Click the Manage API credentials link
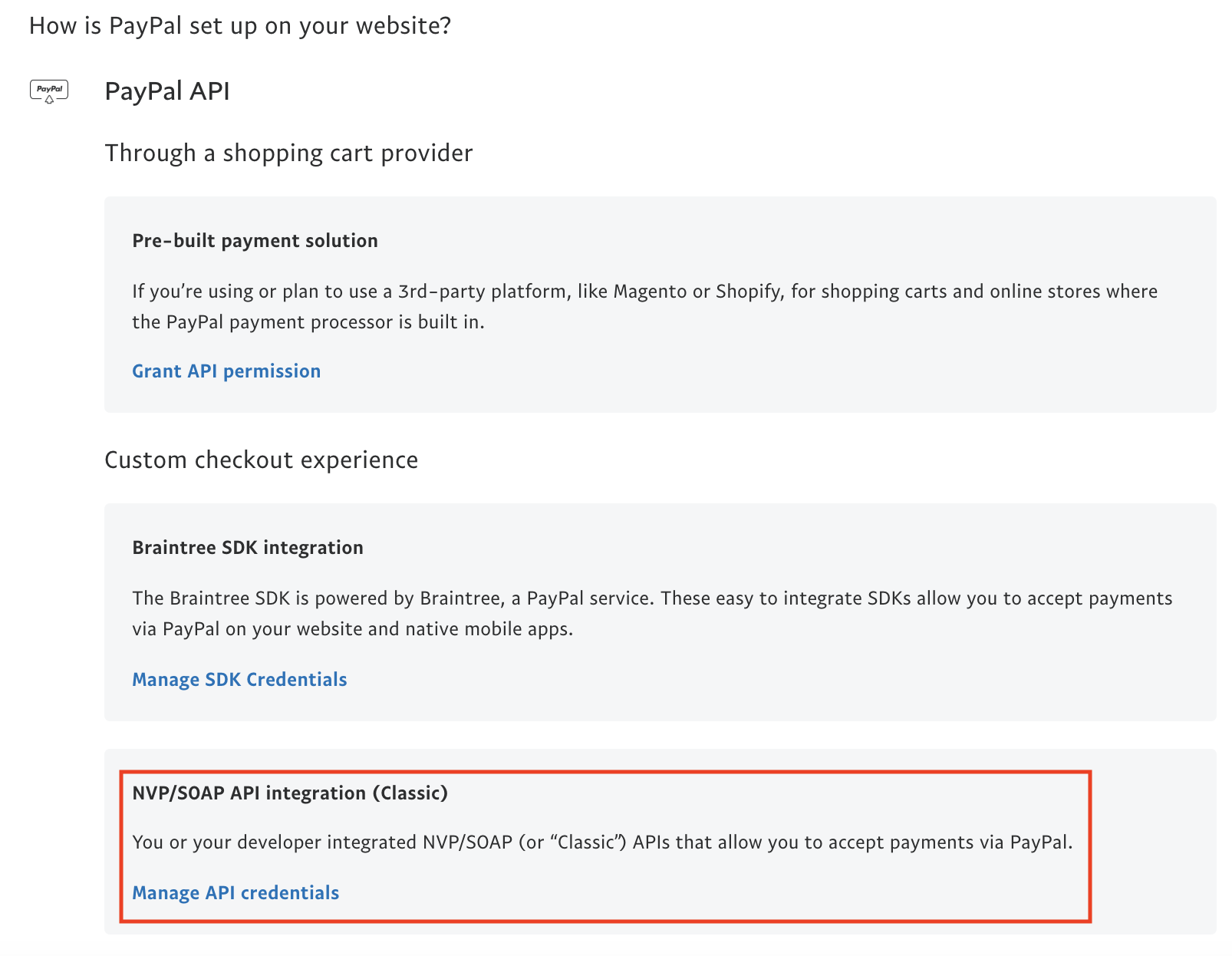This screenshot has width=1232, height=956. coord(236,893)
